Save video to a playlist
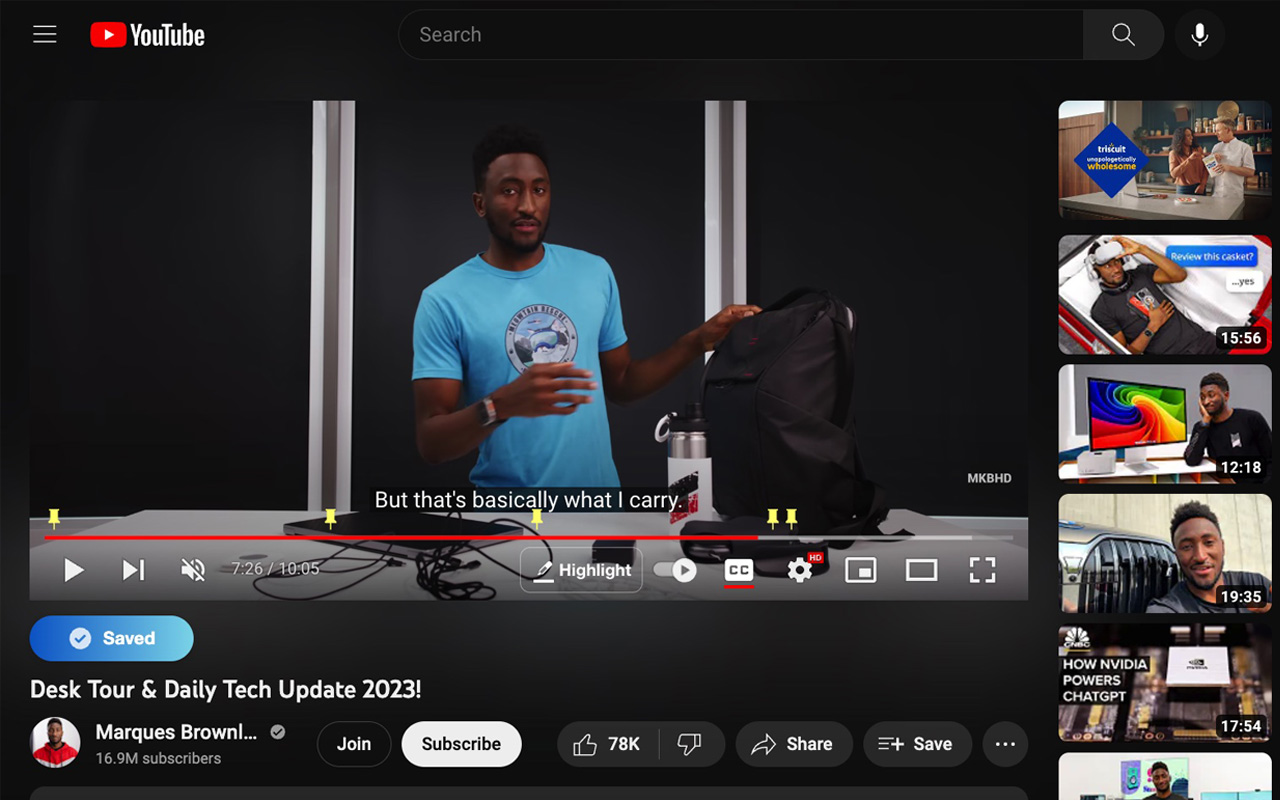 click(x=917, y=744)
